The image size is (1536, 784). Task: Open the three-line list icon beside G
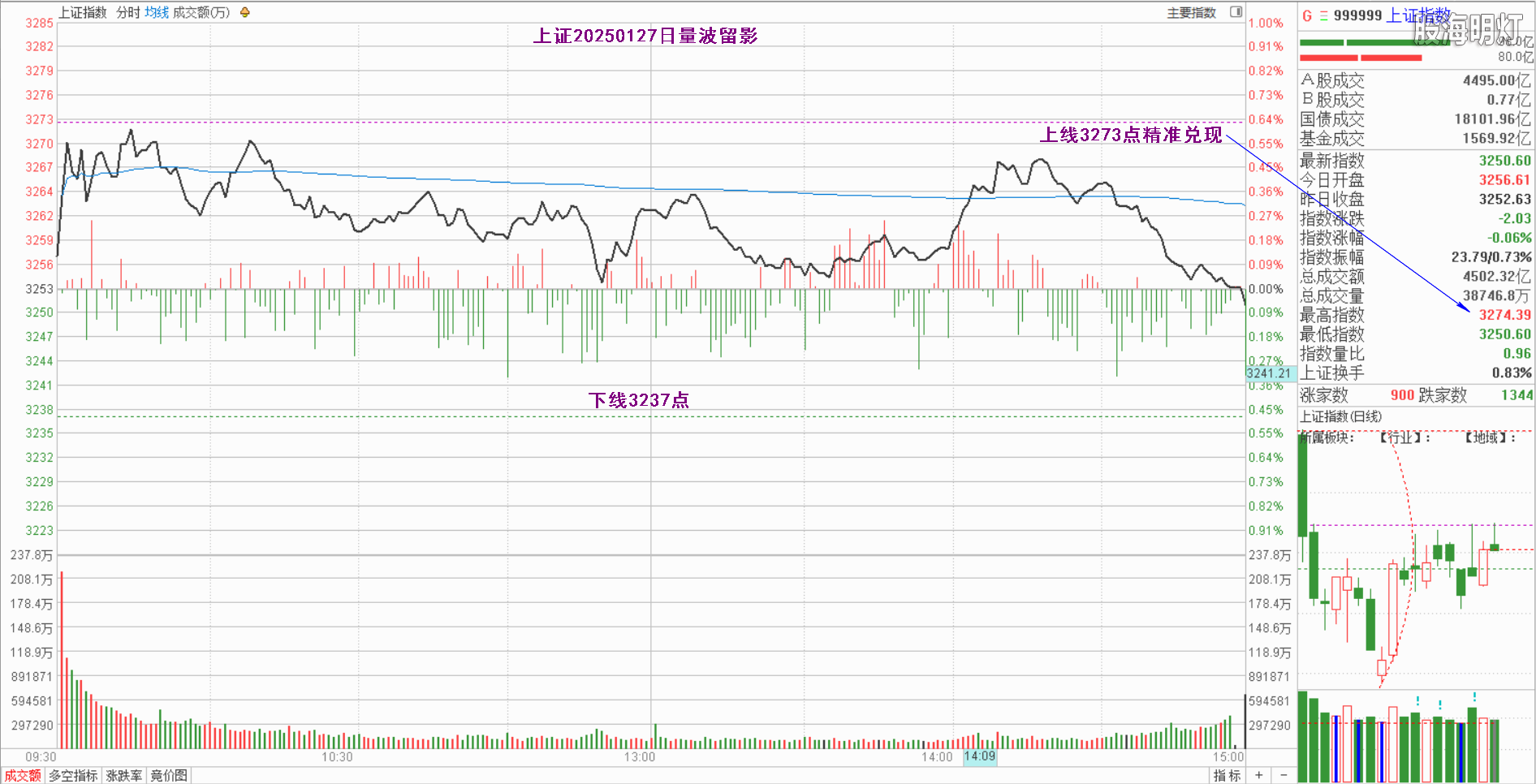coord(1323,15)
